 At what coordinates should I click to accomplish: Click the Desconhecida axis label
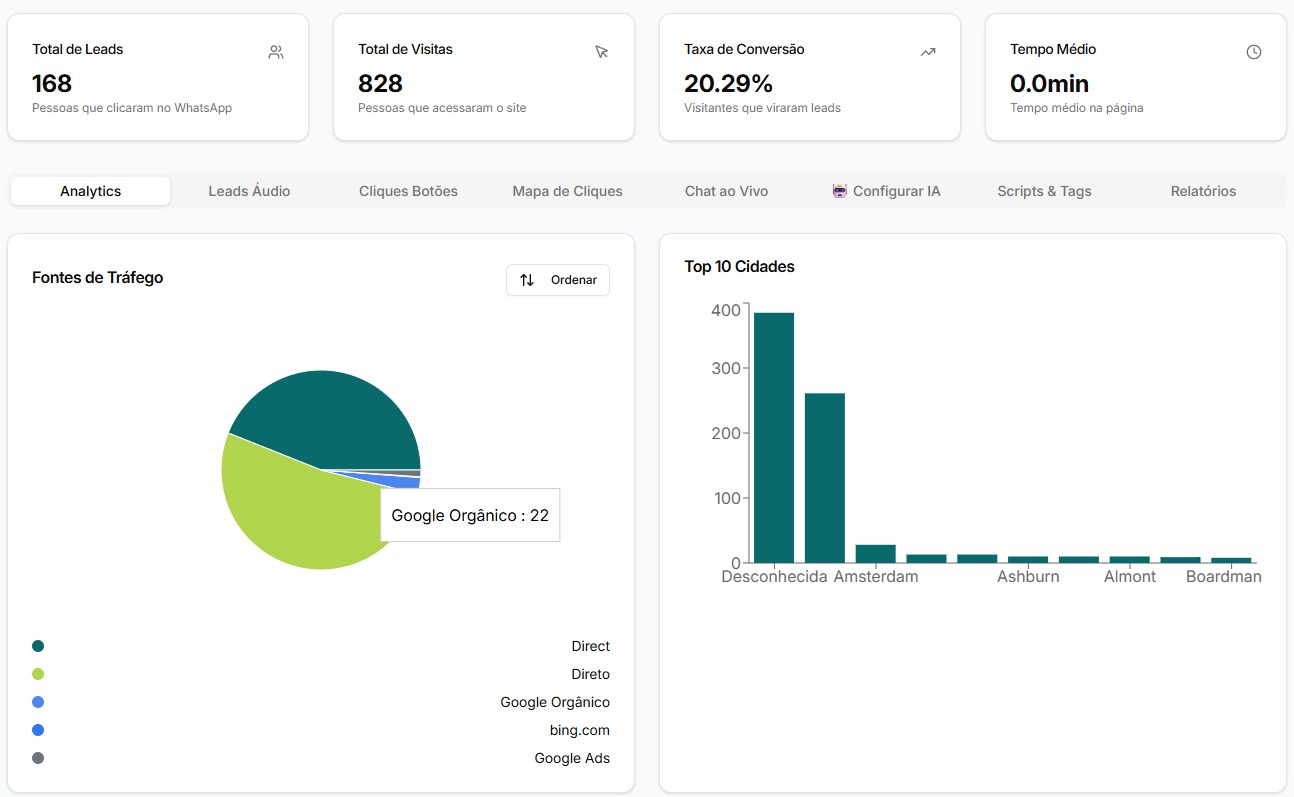(774, 577)
